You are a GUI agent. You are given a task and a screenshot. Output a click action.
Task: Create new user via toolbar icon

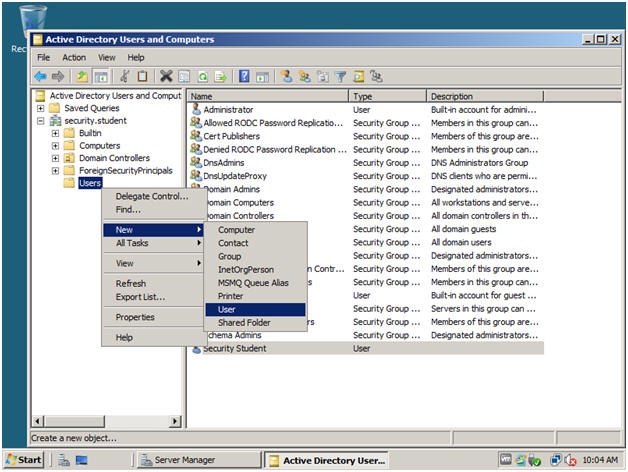286,76
